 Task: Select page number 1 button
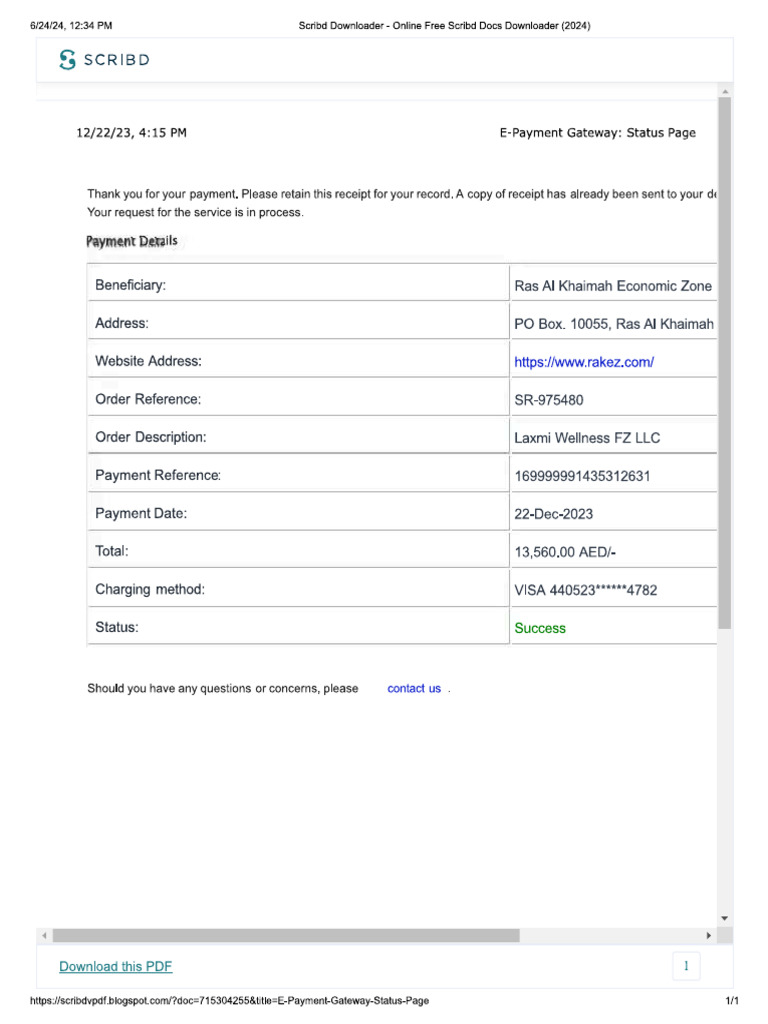[686, 966]
